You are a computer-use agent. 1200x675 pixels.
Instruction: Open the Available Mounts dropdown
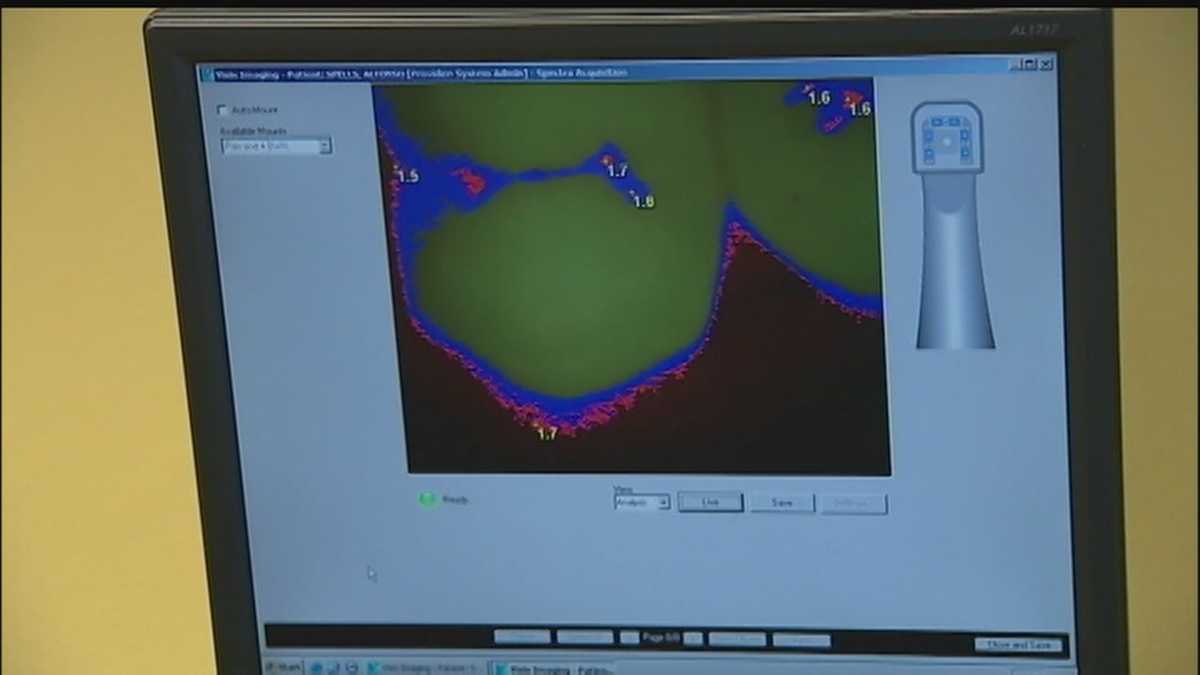tap(324, 146)
